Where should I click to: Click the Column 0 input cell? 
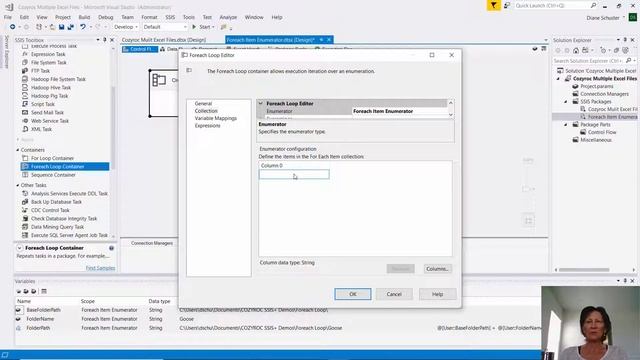tap(294, 174)
